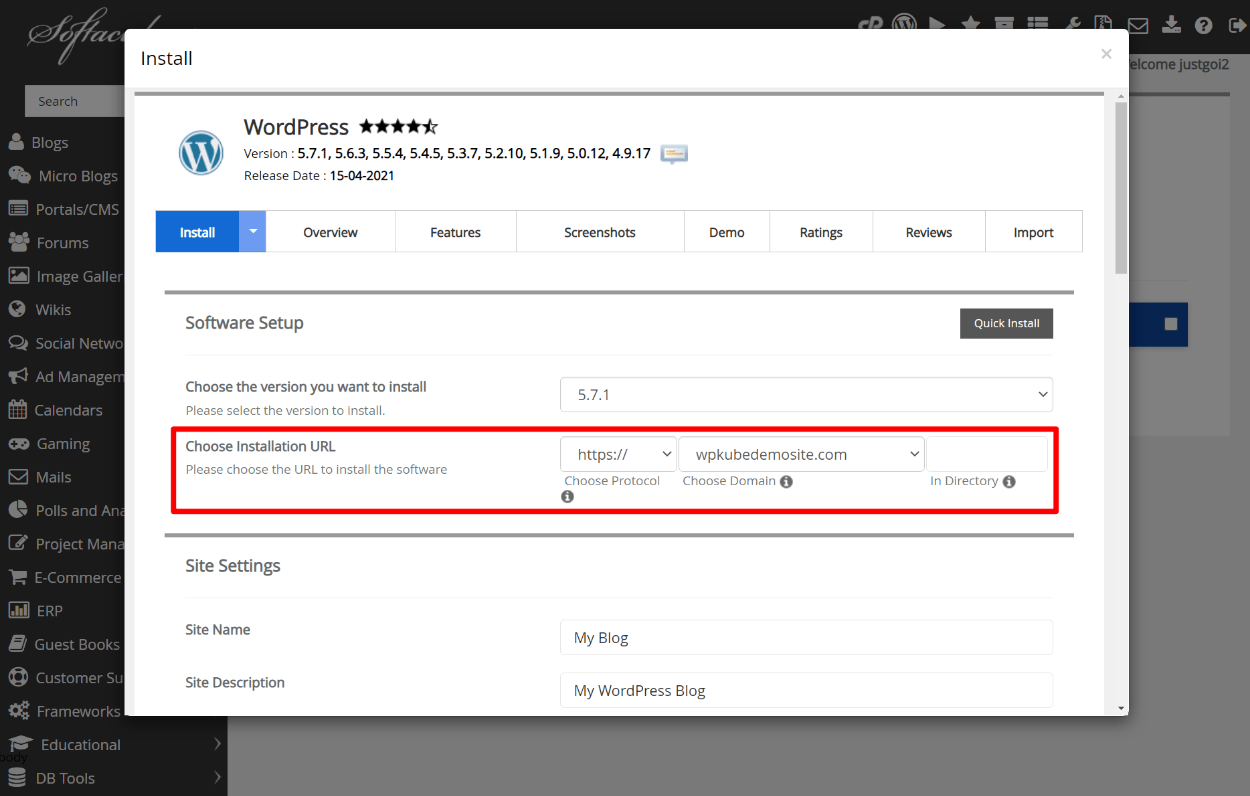Click the info icon beside Choose Domain

click(x=786, y=481)
